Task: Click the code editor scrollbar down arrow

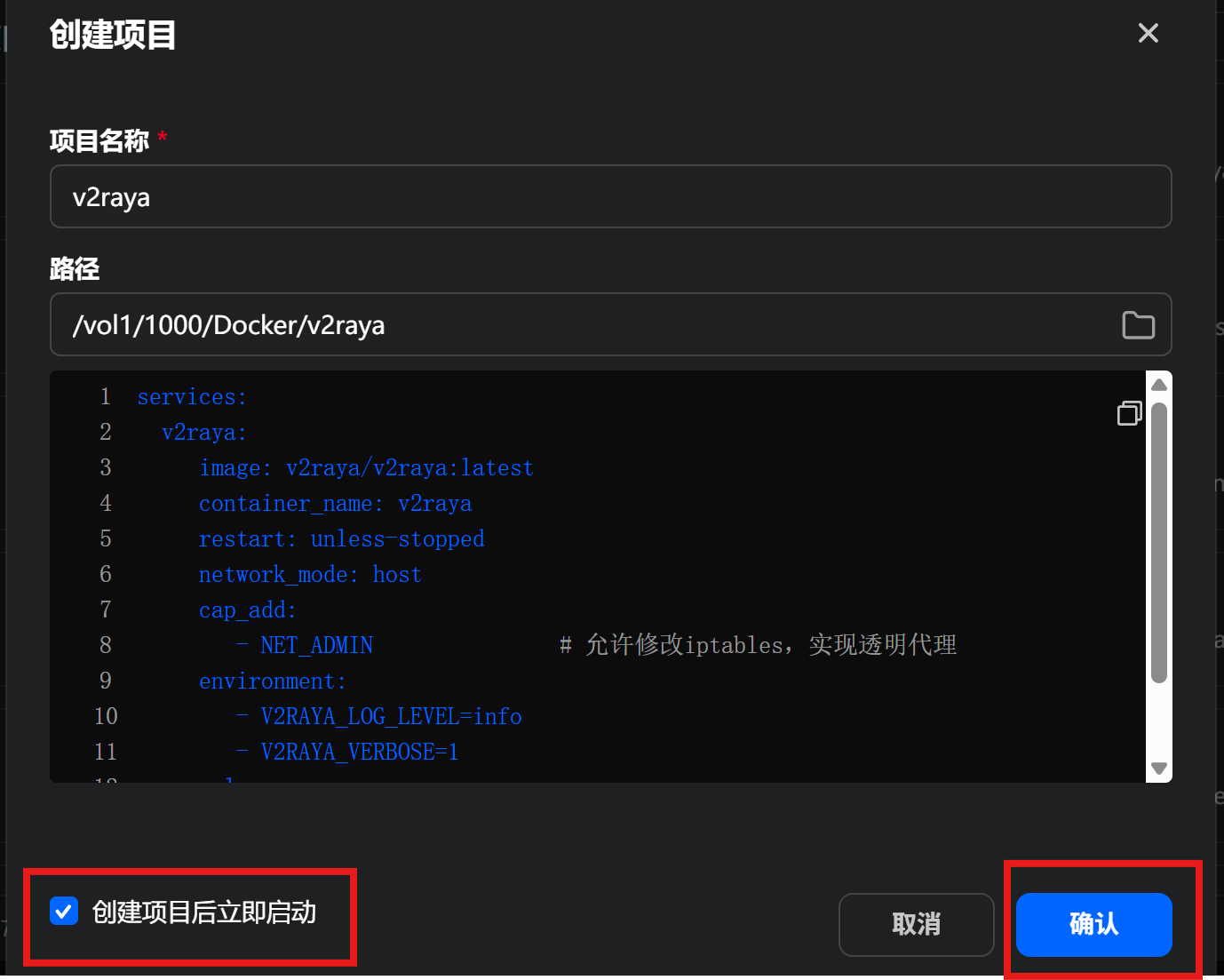Action: [x=1159, y=769]
